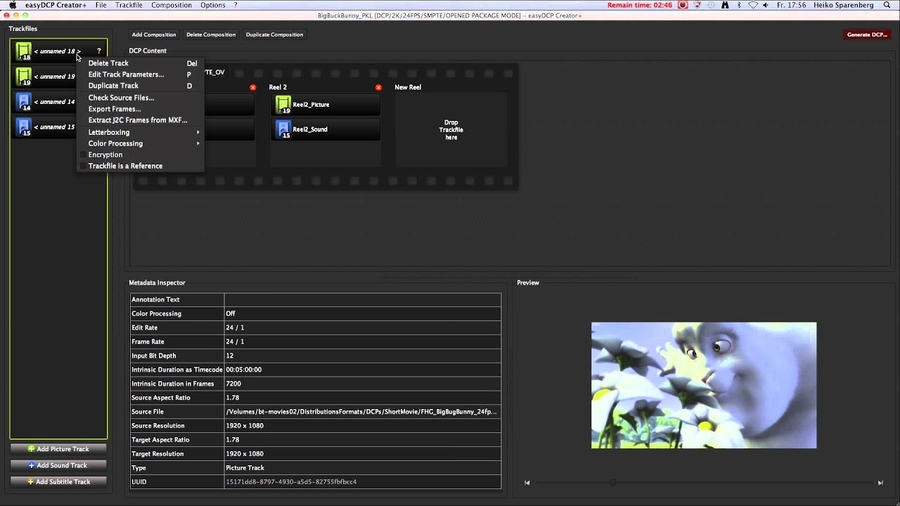This screenshot has height=506, width=900.
Task: Click the Source File path value
Action: point(363,411)
